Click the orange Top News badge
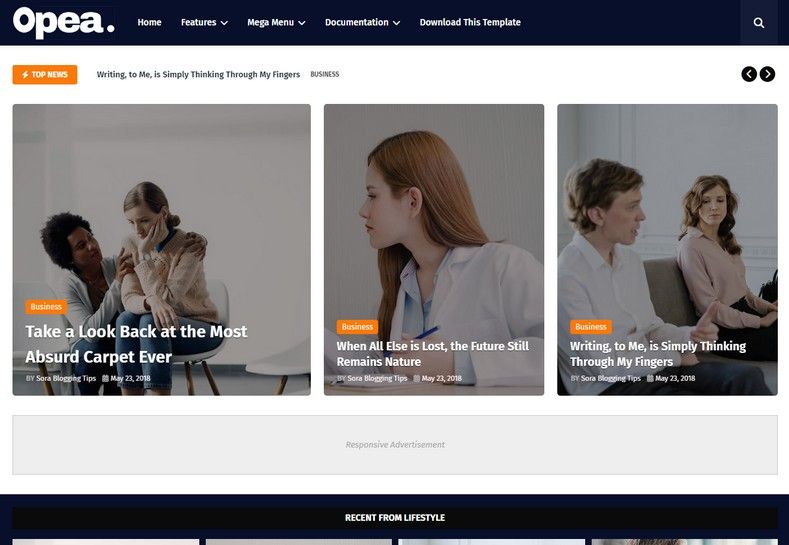The height and width of the screenshot is (545, 789). [45, 75]
